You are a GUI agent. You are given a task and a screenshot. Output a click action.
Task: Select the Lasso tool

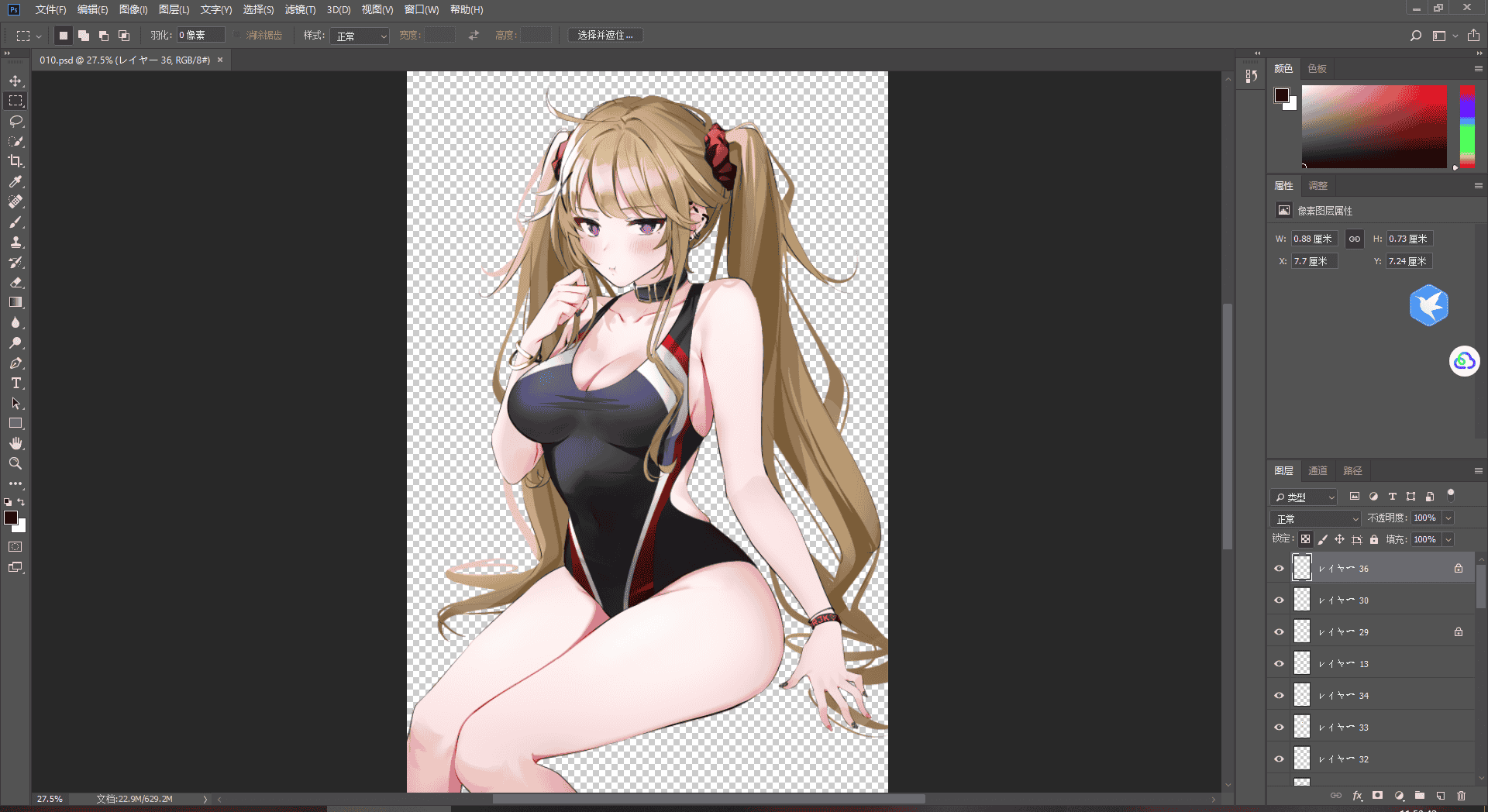[15, 121]
